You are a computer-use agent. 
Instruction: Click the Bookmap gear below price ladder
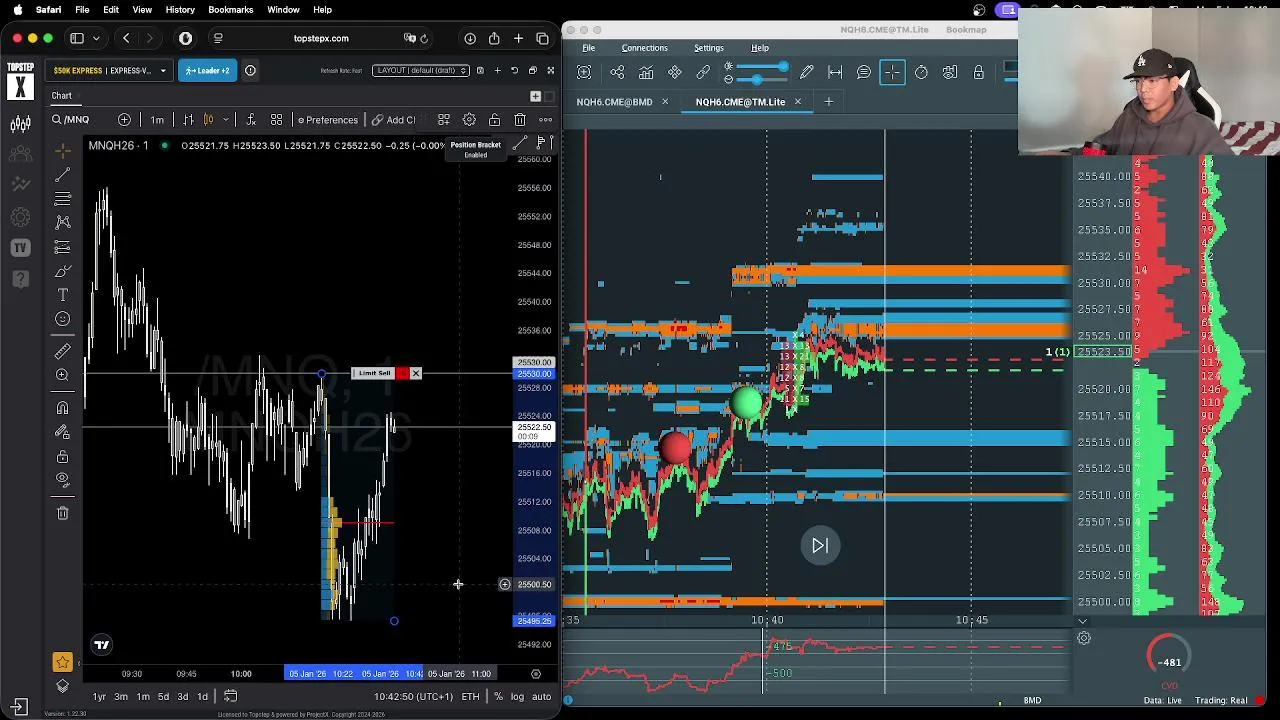point(1083,638)
